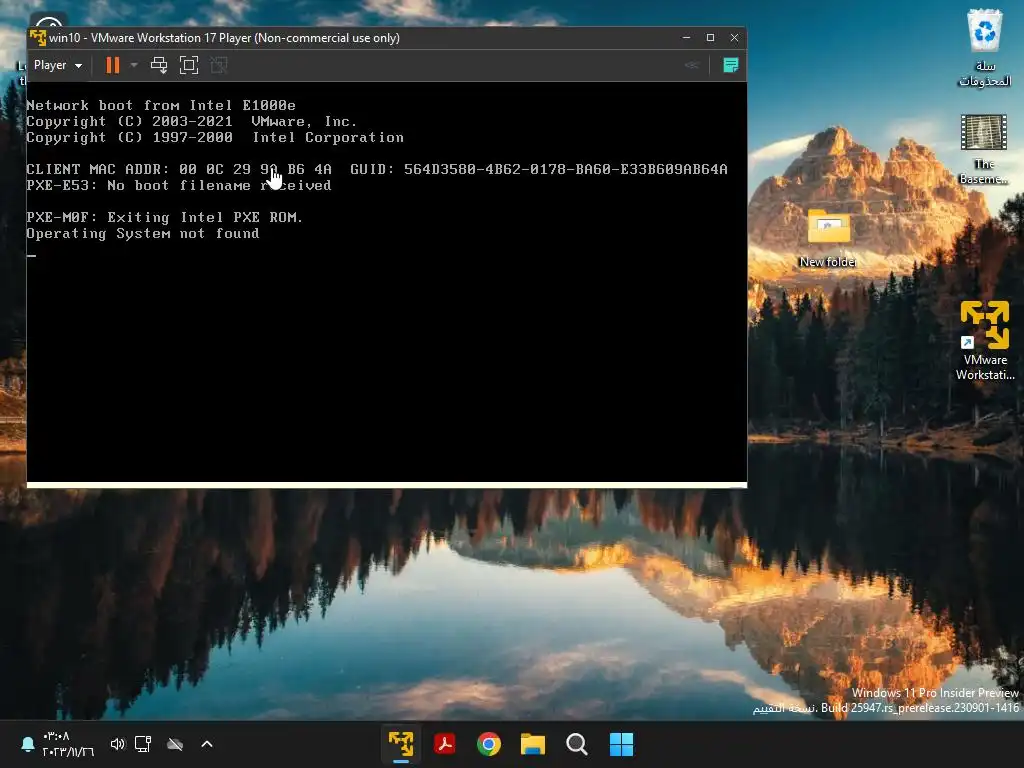The height and width of the screenshot is (768, 1024).
Task: Open the green notes/message log icon
Action: [731, 65]
